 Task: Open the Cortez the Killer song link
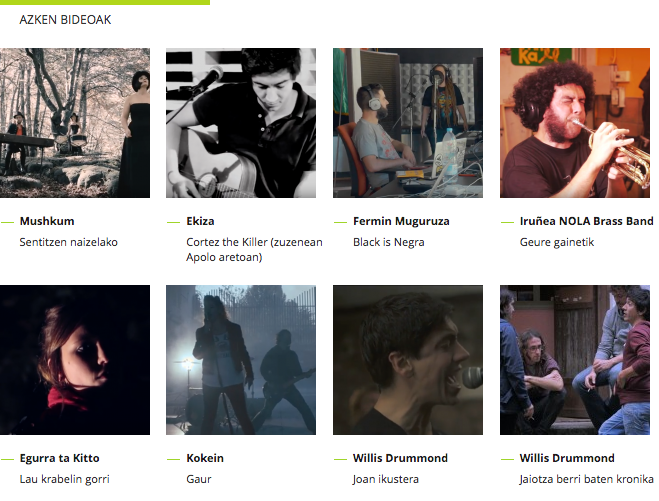click(254, 250)
